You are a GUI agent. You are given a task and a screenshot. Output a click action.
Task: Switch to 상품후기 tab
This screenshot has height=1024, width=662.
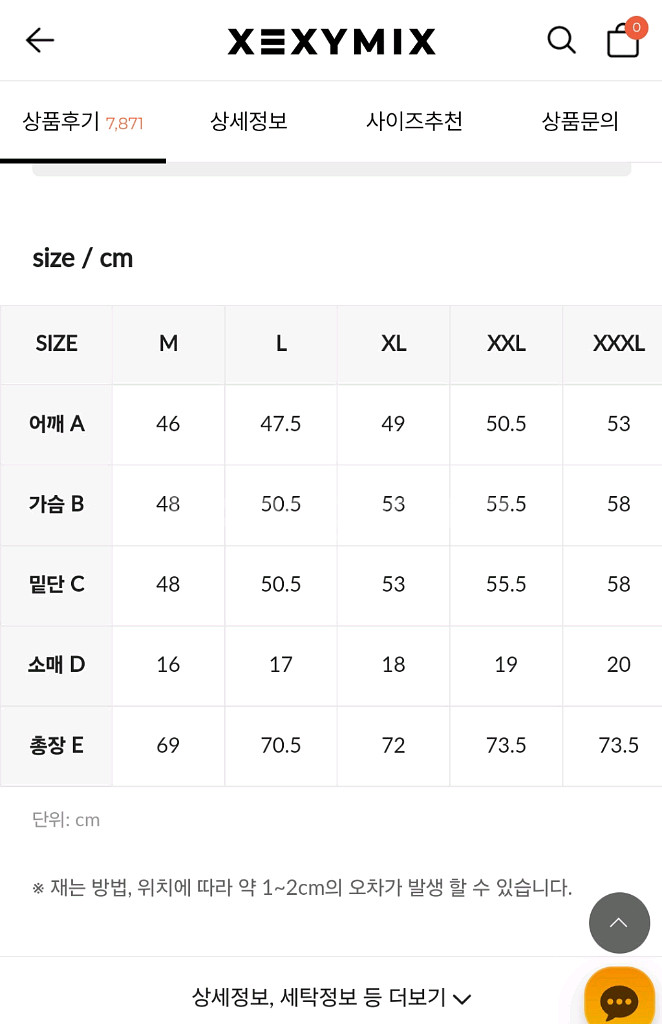click(x=62, y=122)
